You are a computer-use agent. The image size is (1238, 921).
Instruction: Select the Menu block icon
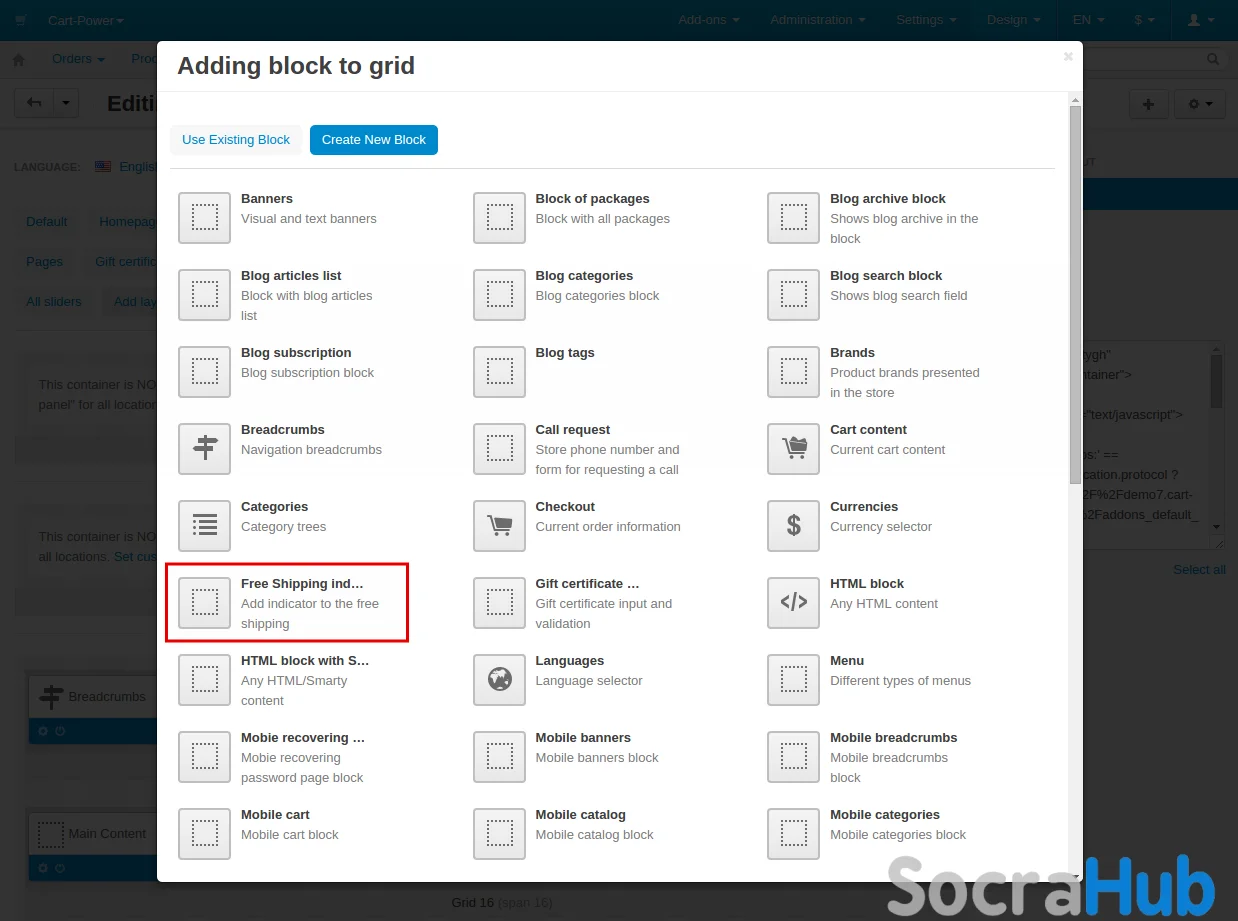click(793, 679)
